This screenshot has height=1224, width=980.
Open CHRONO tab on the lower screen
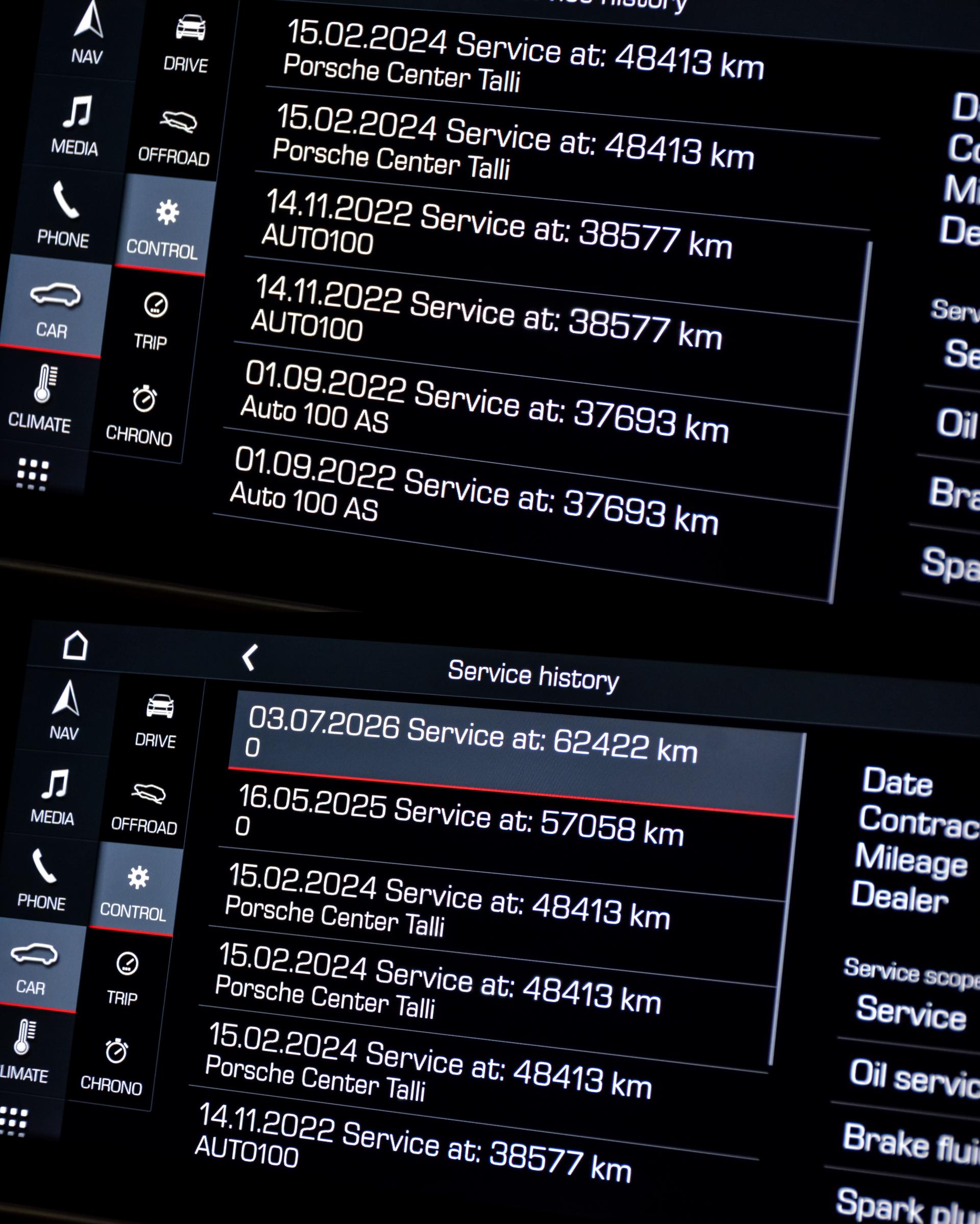[x=112, y=1067]
